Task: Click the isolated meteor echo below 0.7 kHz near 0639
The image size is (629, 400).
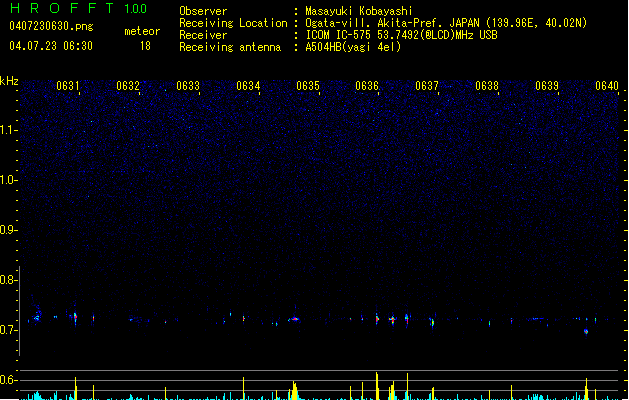Action: pos(586,332)
